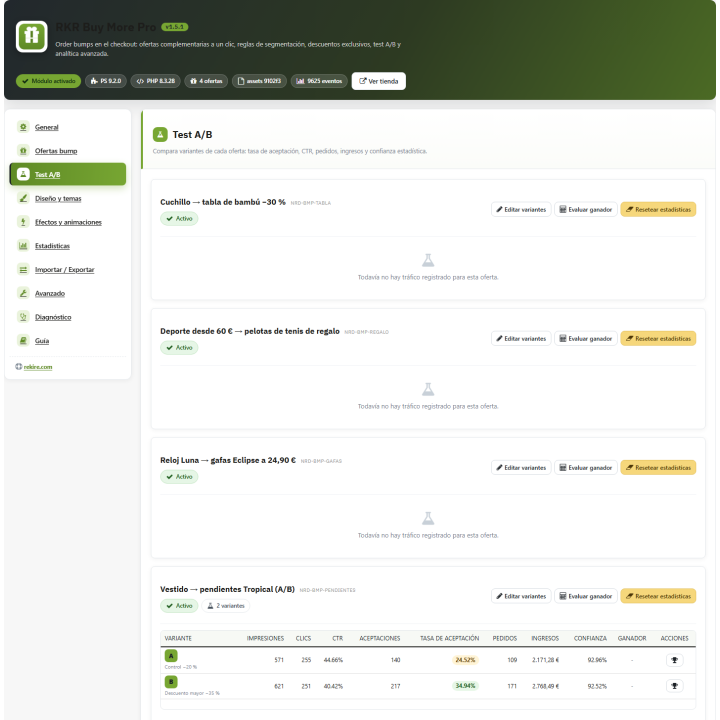Click the CONFIANZA column header
This screenshot has width=720, height=720.
[x=590, y=638]
